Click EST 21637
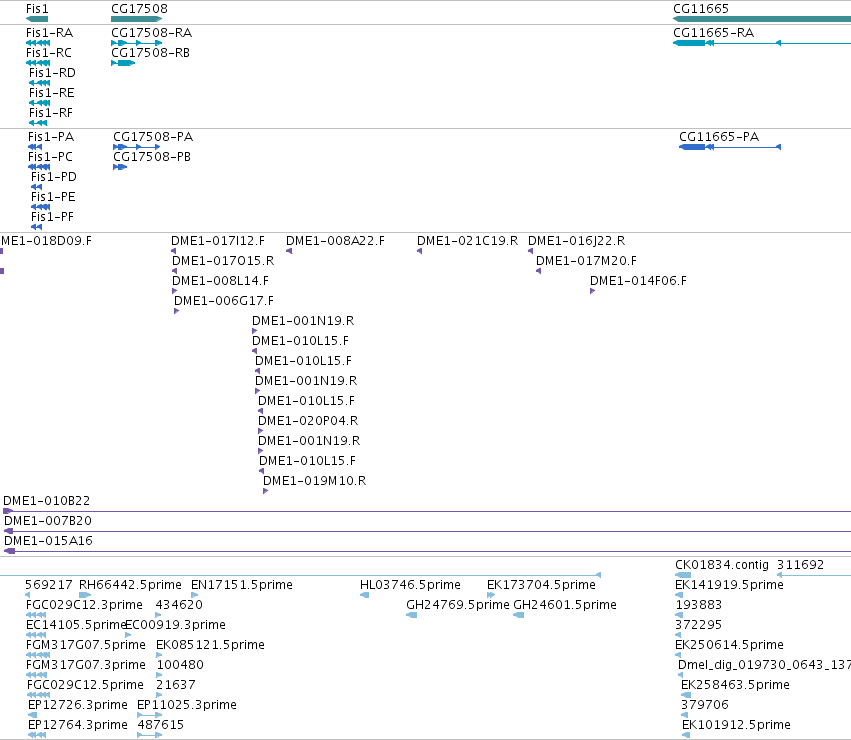Image resolution: width=851 pixels, height=740 pixels. [x=159, y=696]
